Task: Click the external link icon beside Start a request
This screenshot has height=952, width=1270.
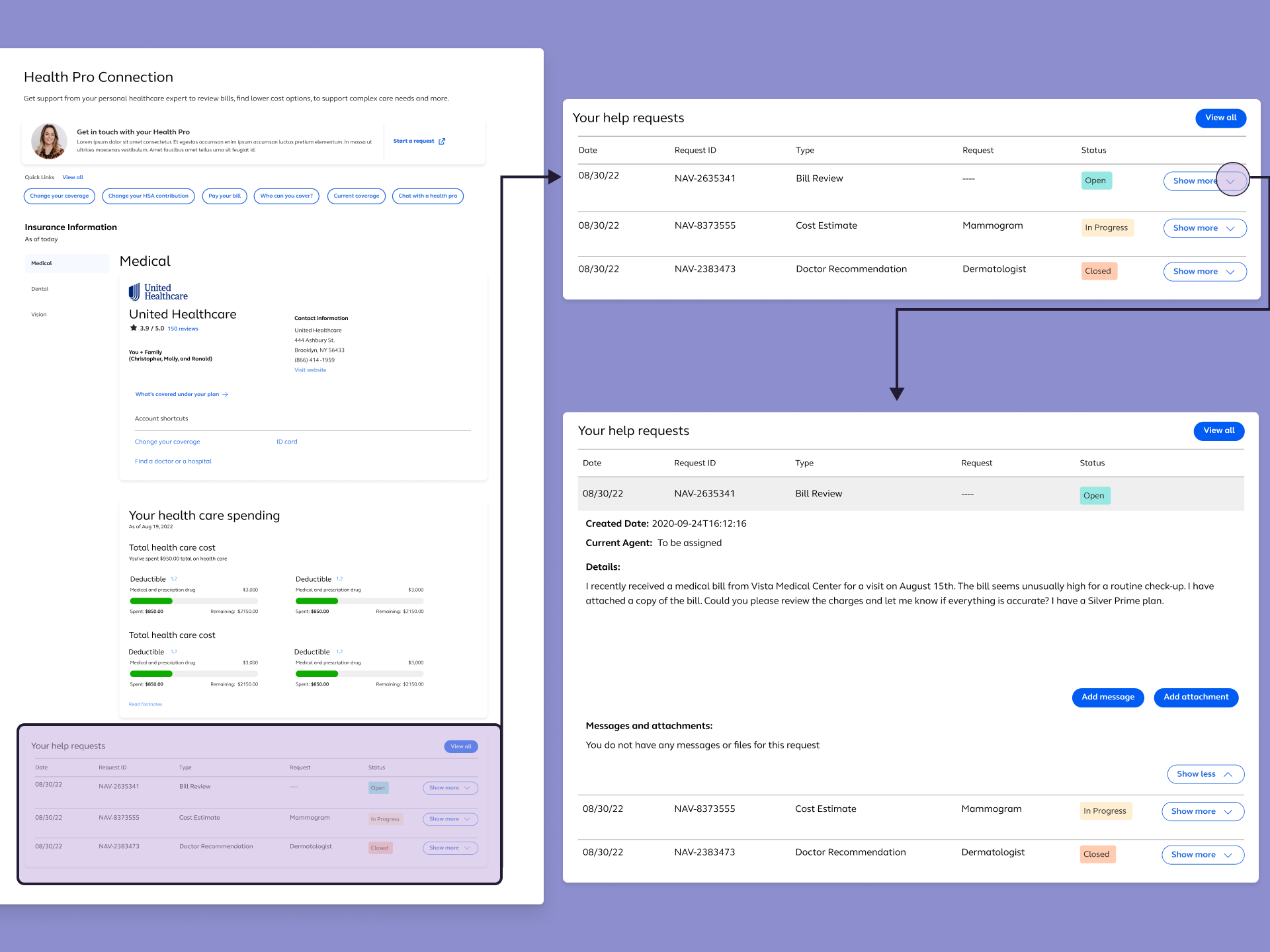Action: tap(442, 141)
